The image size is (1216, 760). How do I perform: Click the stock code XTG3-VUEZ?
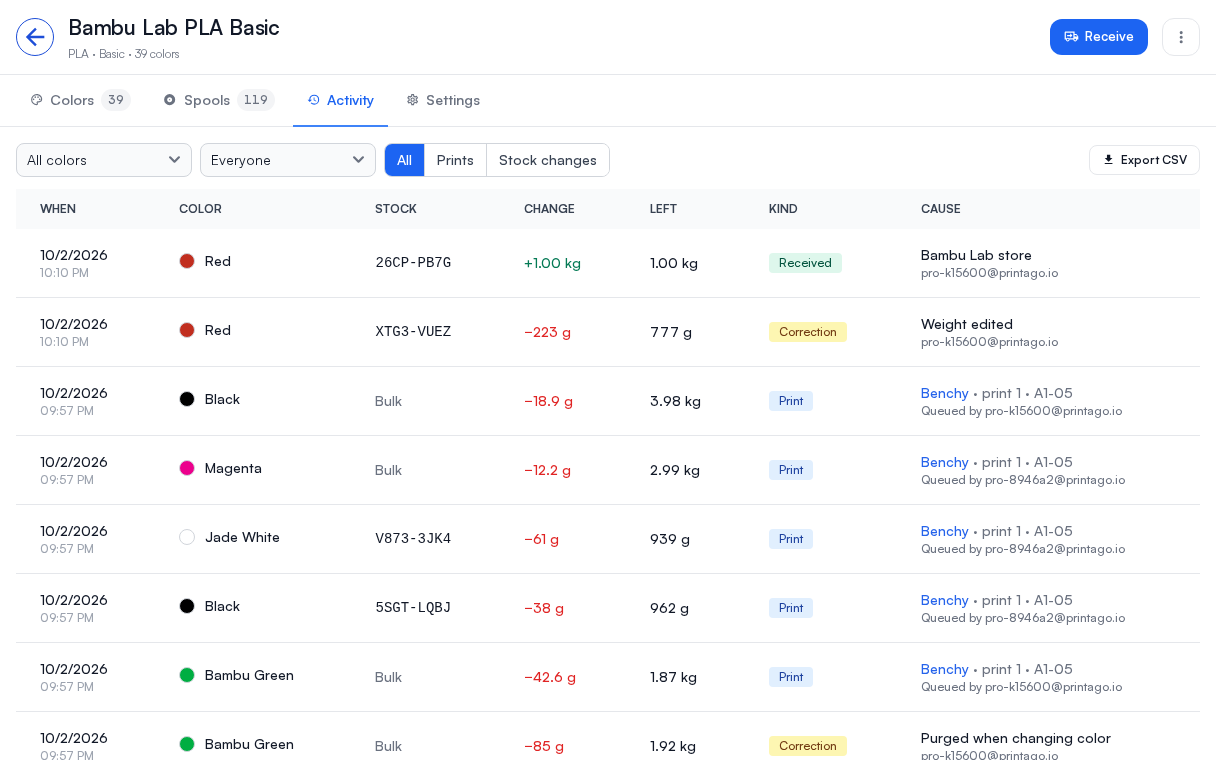[x=413, y=332]
